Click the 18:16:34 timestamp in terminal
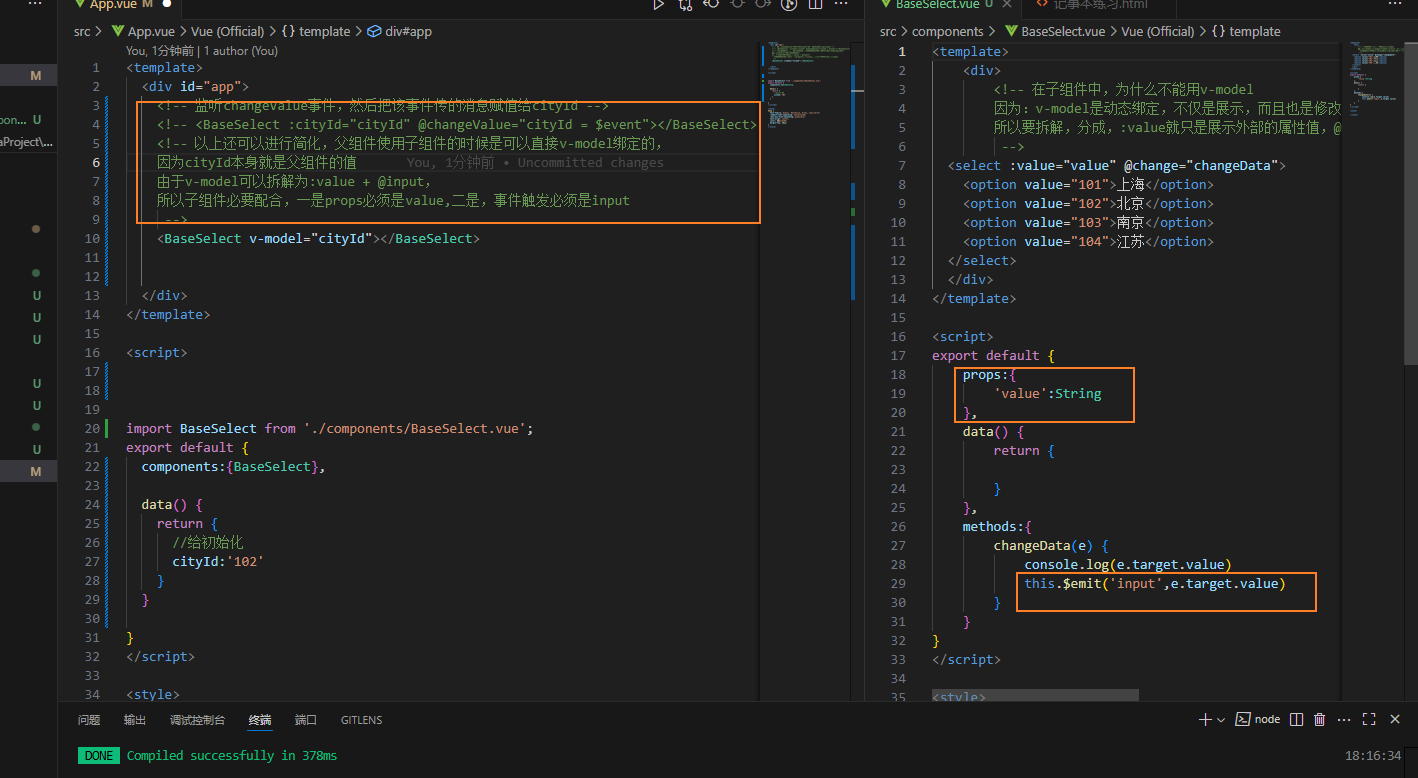Viewport: 1418px width, 778px height. pos(1374,756)
